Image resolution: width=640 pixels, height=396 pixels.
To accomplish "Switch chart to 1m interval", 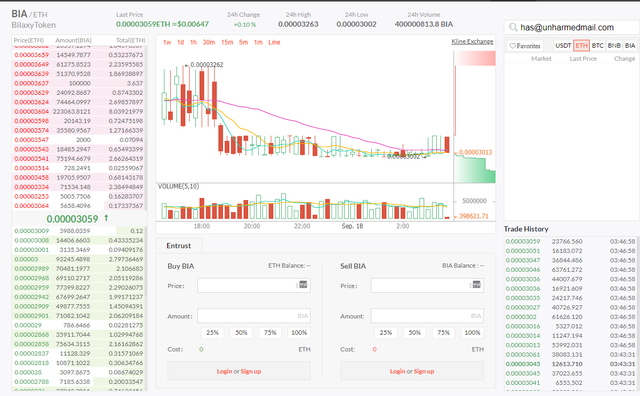I will (x=258, y=42).
